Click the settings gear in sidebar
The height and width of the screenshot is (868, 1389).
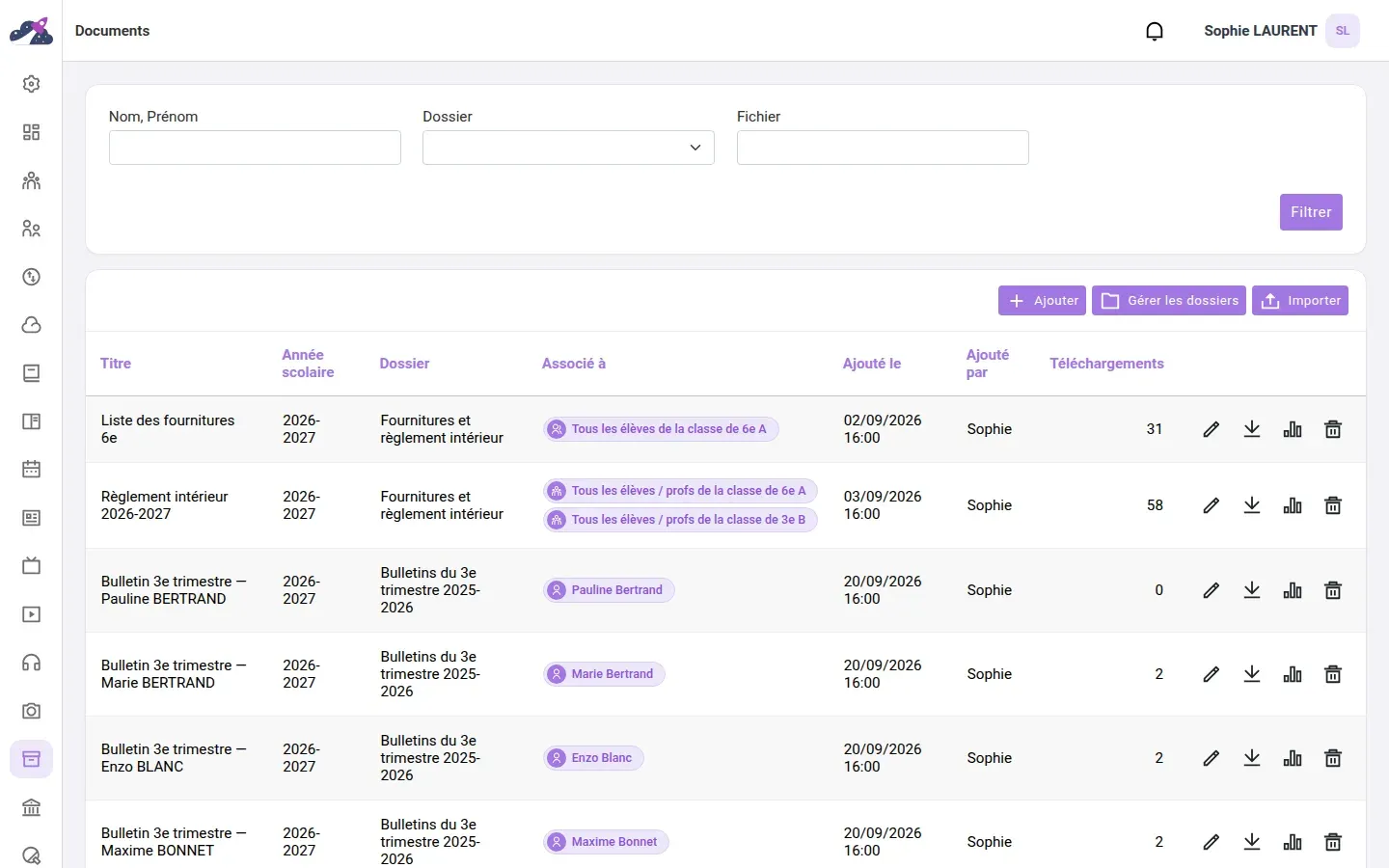click(31, 84)
